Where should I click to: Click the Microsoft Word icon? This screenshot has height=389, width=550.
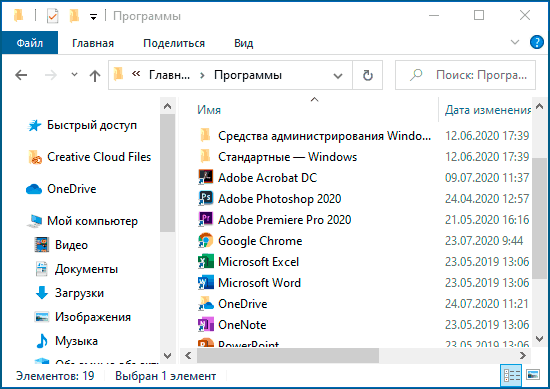(x=206, y=283)
